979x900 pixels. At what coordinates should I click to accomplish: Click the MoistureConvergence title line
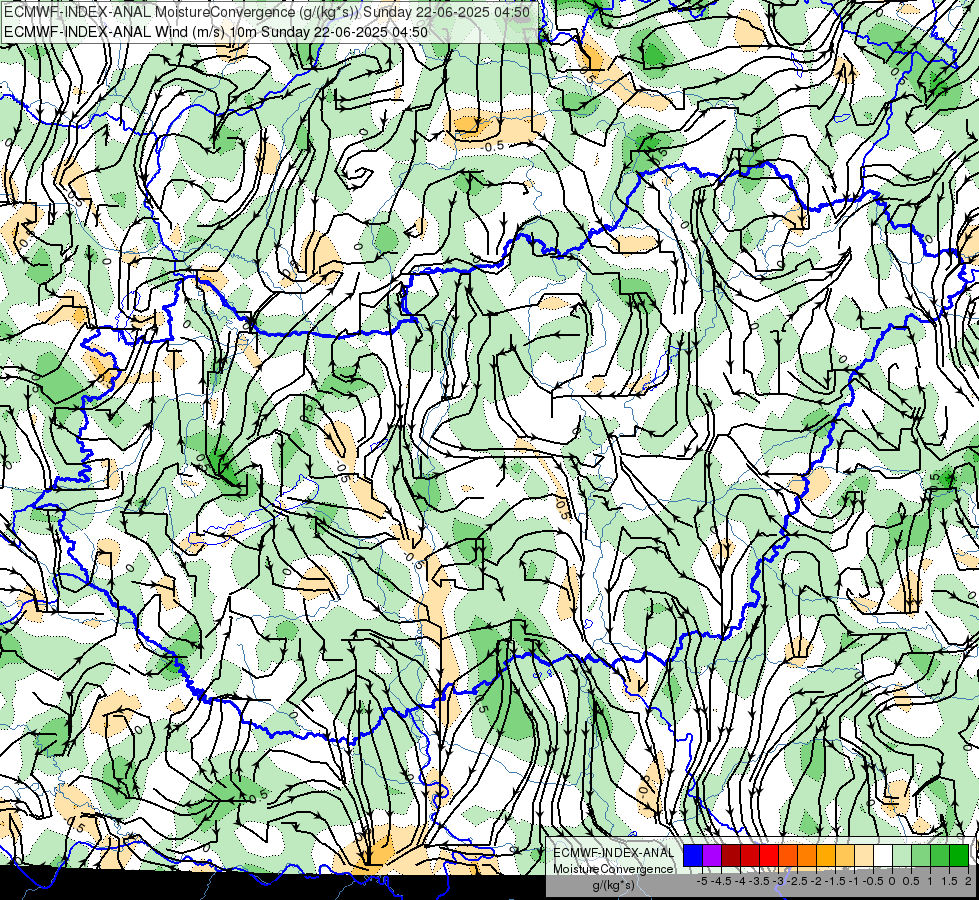[x=267, y=12]
